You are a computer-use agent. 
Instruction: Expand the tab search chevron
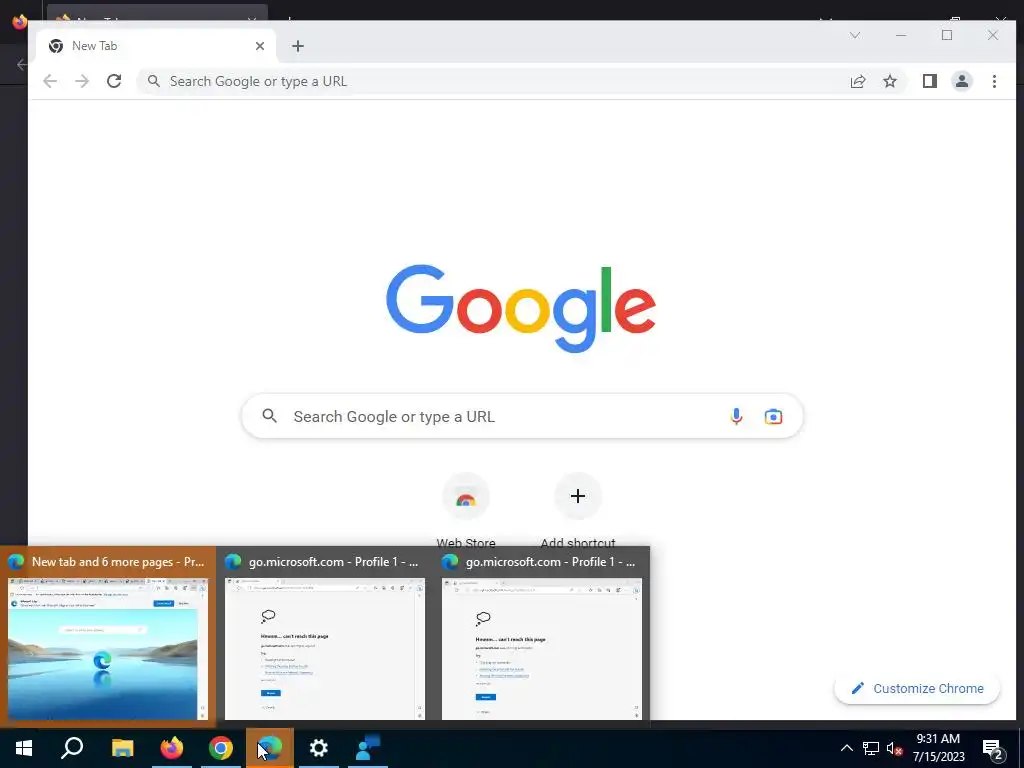[854, 35]
